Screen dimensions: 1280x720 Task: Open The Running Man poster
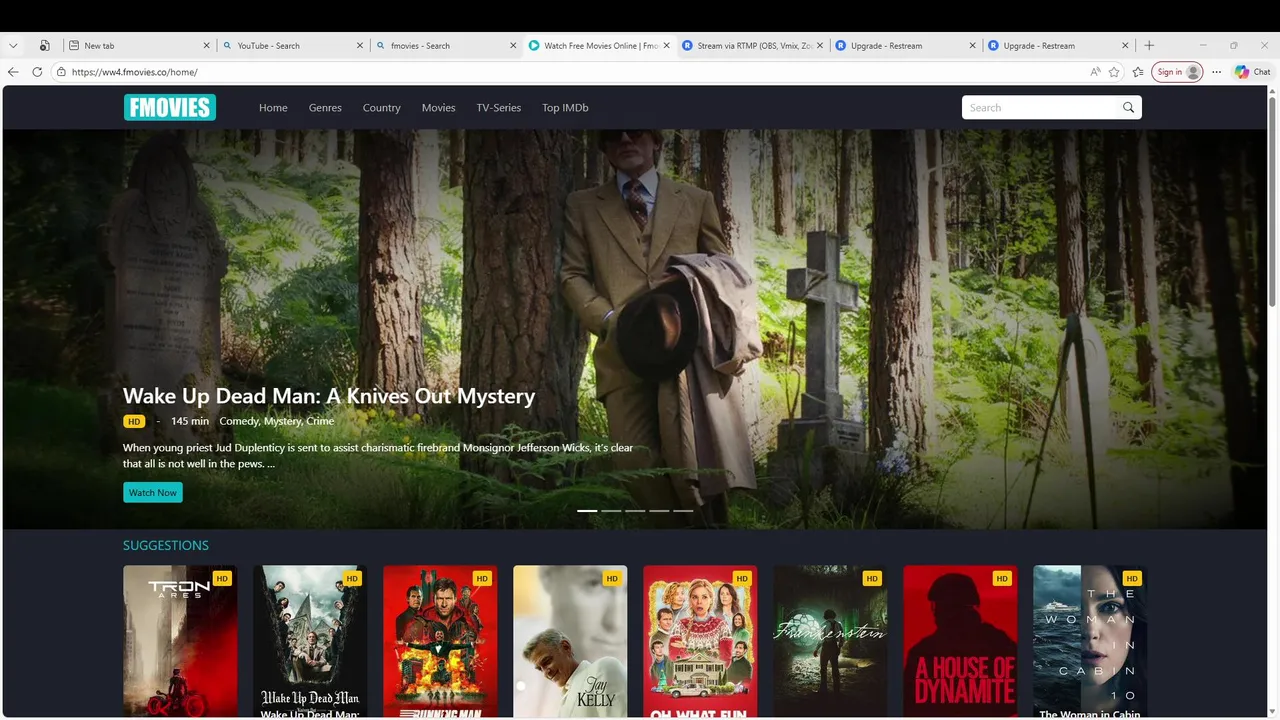[440, 642]
